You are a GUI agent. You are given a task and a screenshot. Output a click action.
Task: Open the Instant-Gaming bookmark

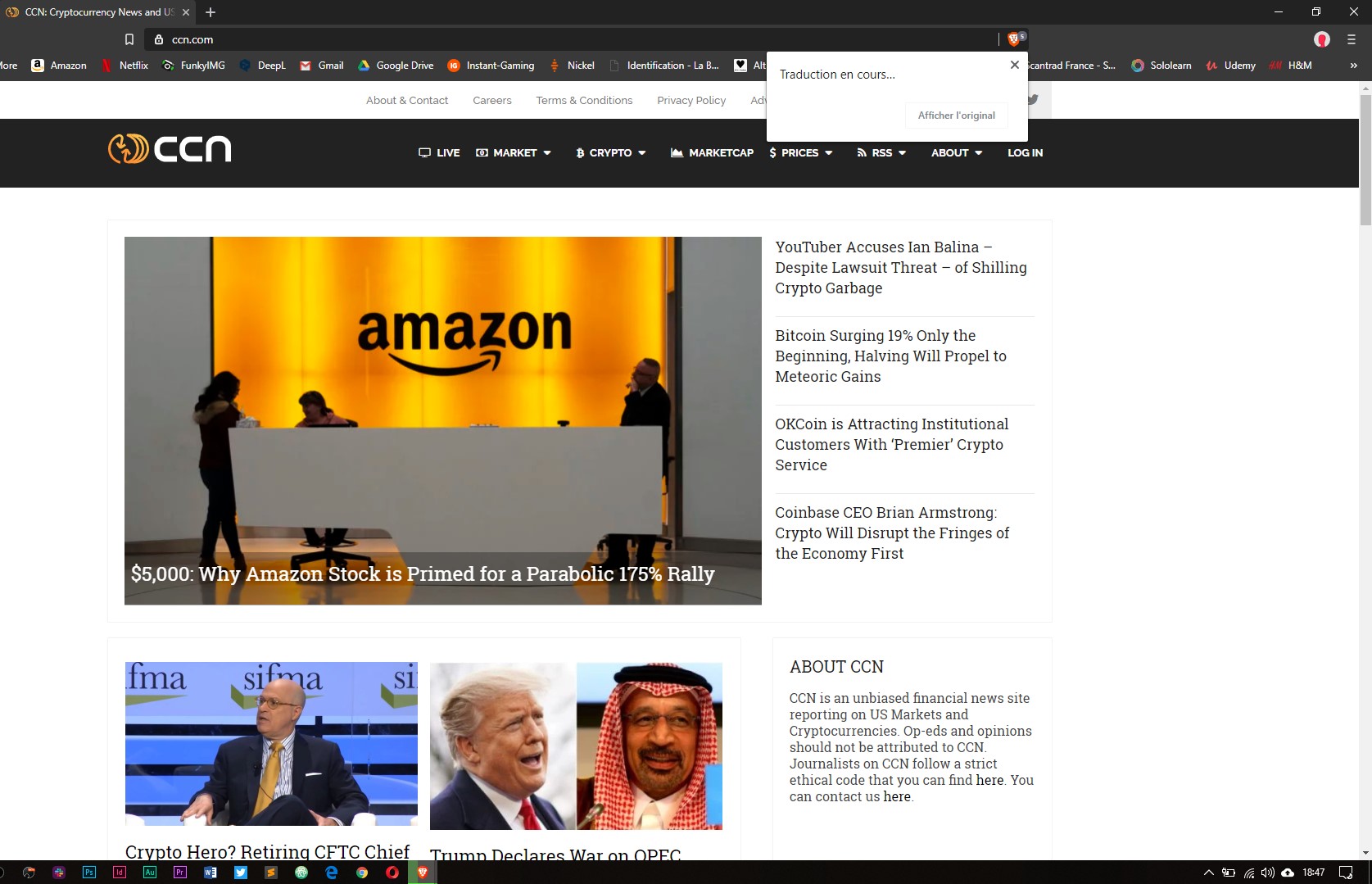(x=491, y=66)
